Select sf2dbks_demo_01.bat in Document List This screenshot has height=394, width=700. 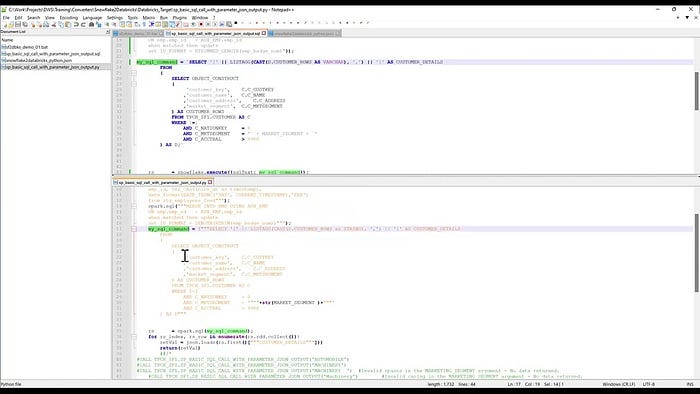point(27,47)
